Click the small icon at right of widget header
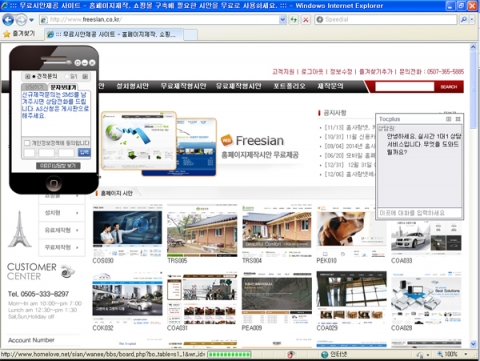Image resolution: width=480 pixels, height=361 pixels. point(85,77)
